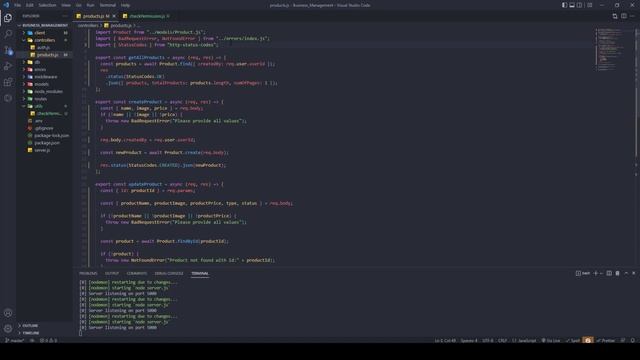The width and height of the screenshot is (640, 360).
Task: Open the File menu
Action: [x=17, y=5]
